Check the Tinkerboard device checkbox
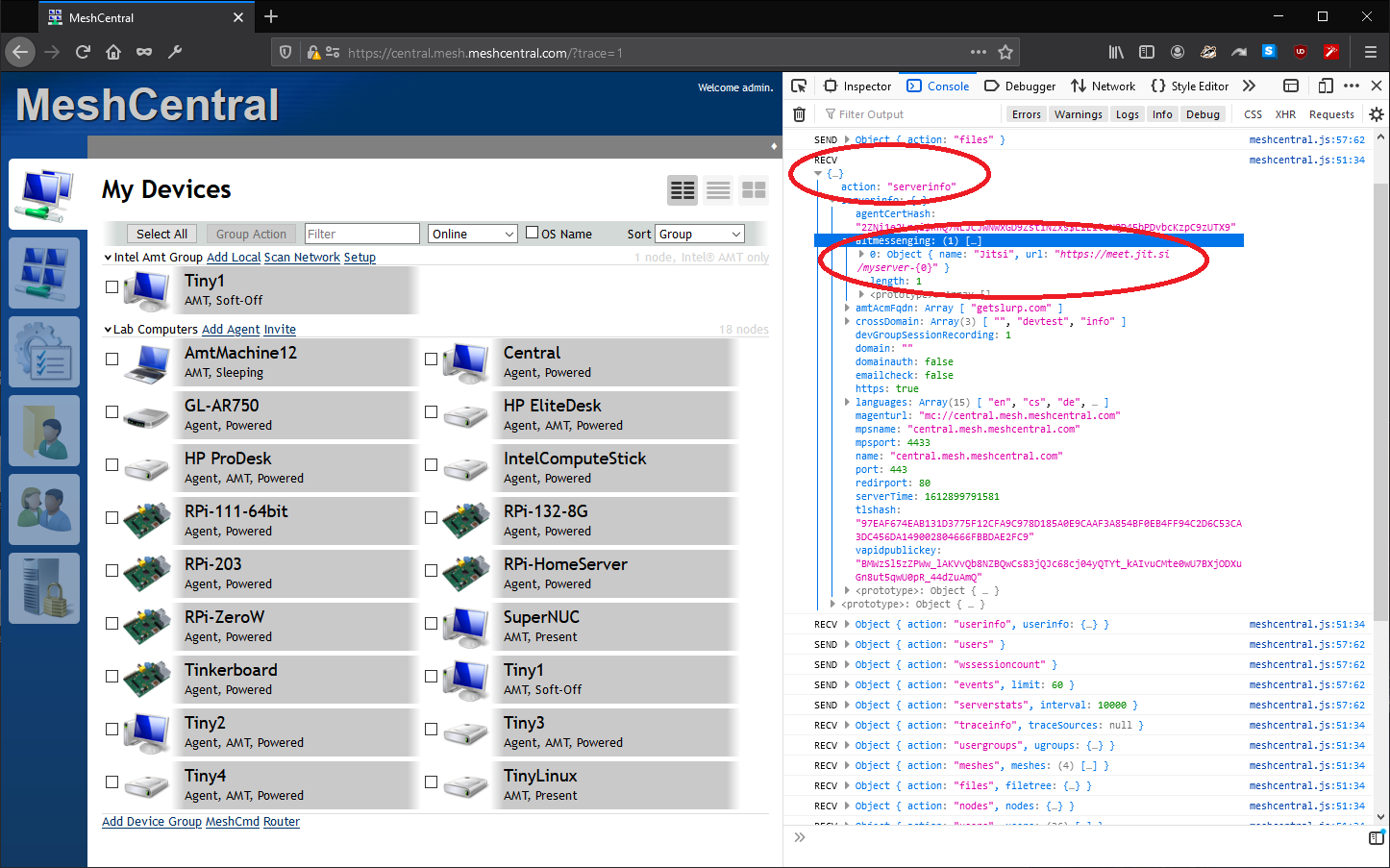1390x868 pixels. pyautogui.click(x=112, y=676)
